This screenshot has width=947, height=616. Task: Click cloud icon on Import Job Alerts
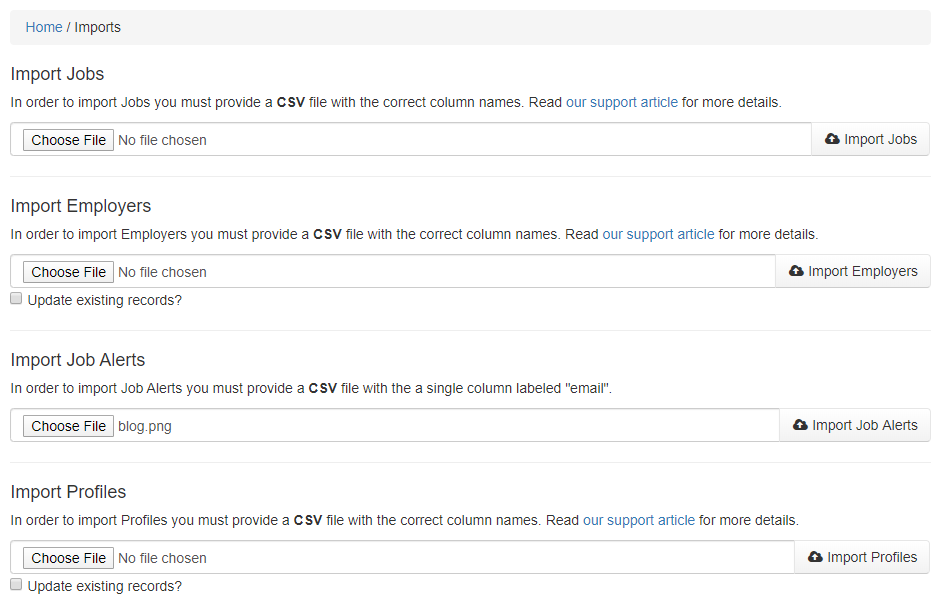[x=800, y=426]
